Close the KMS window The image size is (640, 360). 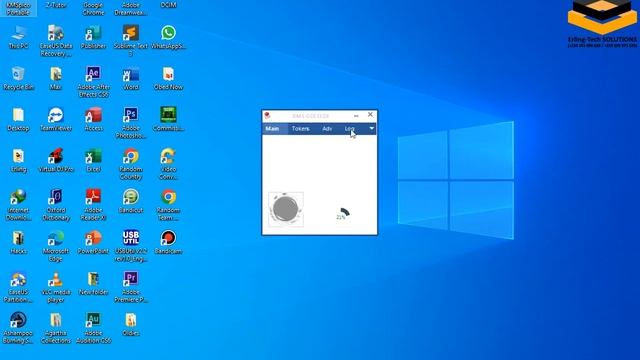coord(370,115)
